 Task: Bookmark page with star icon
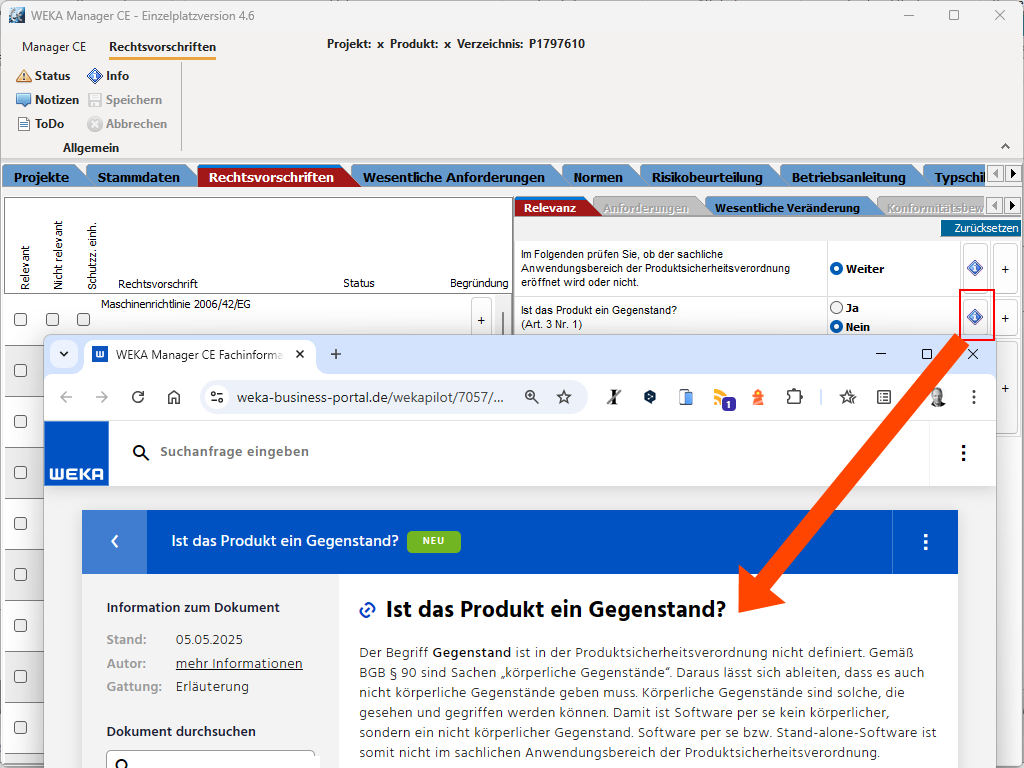[564, 397]
